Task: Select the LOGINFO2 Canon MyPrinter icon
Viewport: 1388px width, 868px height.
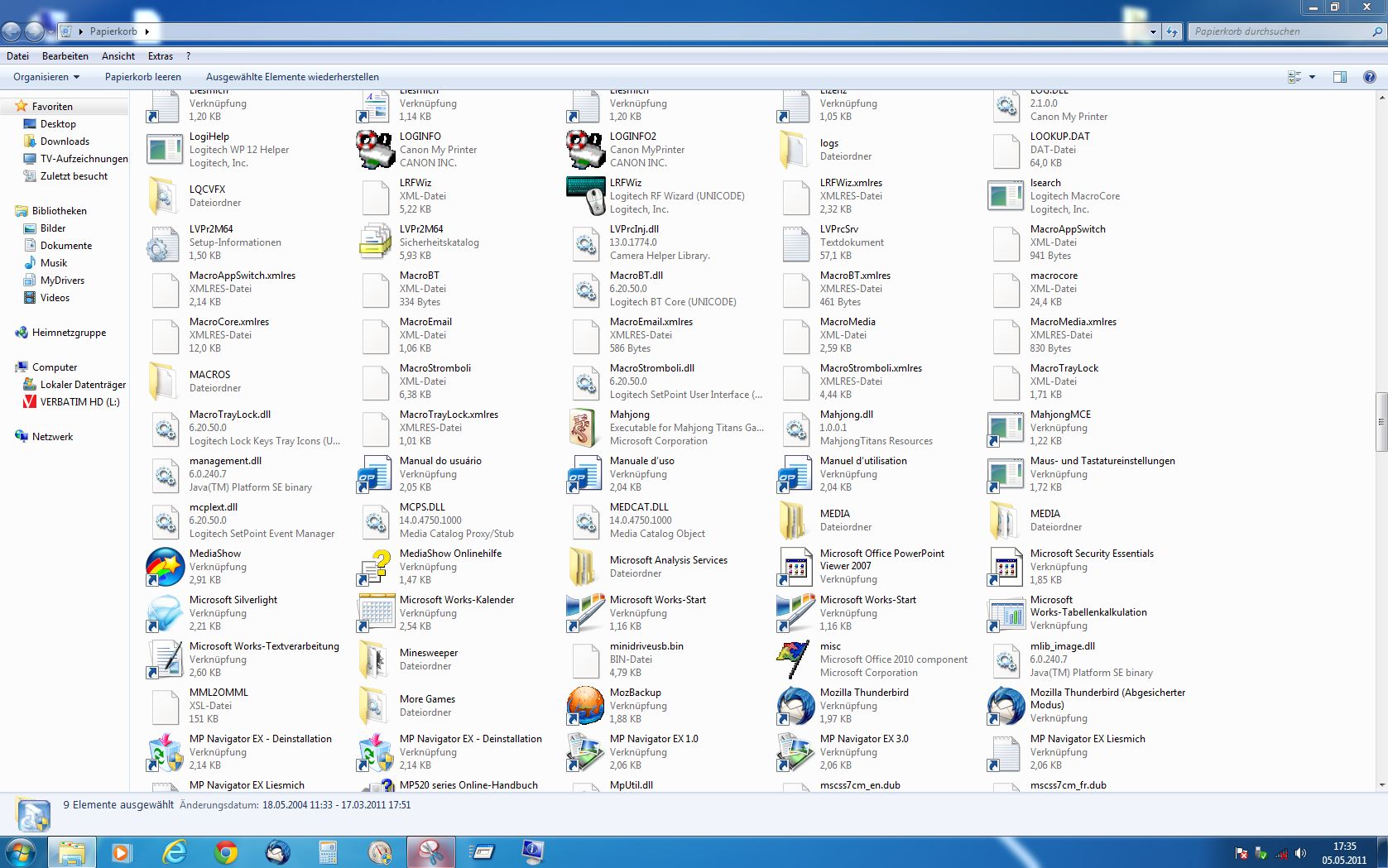Action: (585, 150)
